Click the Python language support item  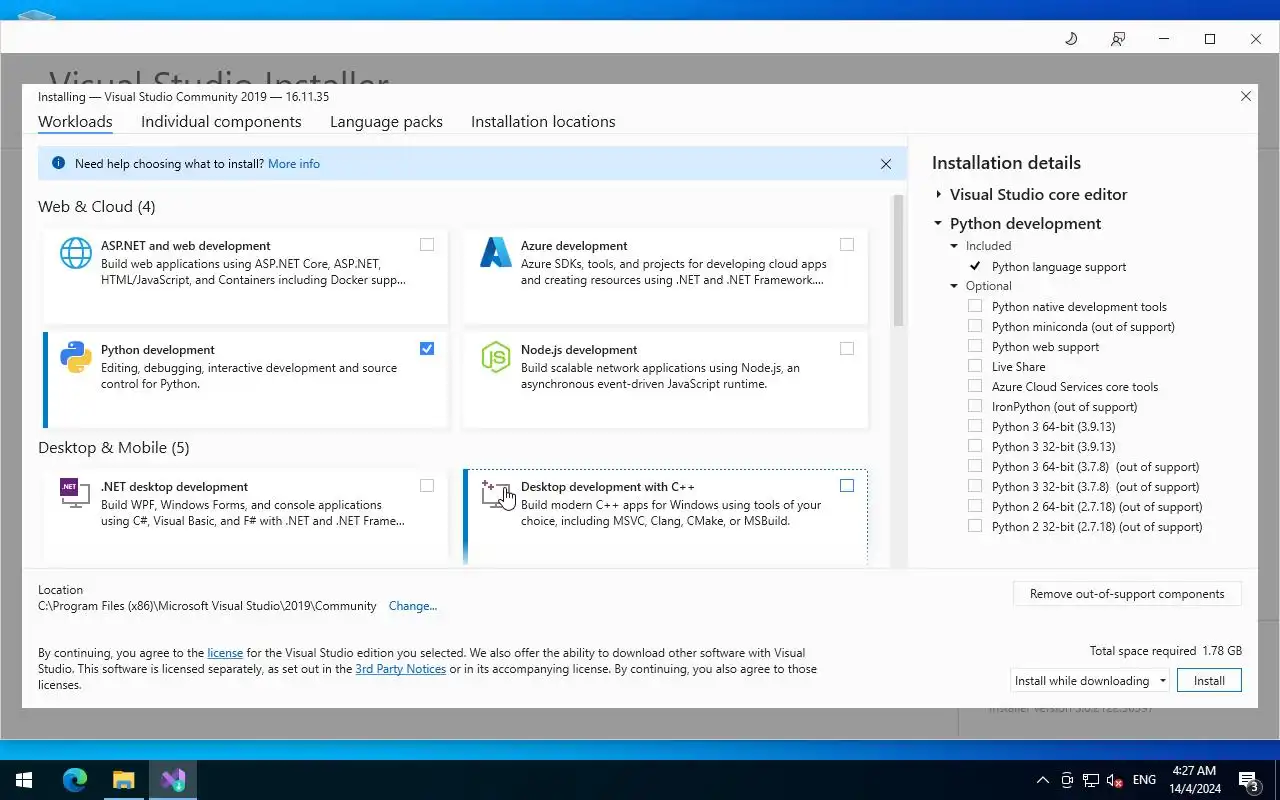[x=1059, y=267]
